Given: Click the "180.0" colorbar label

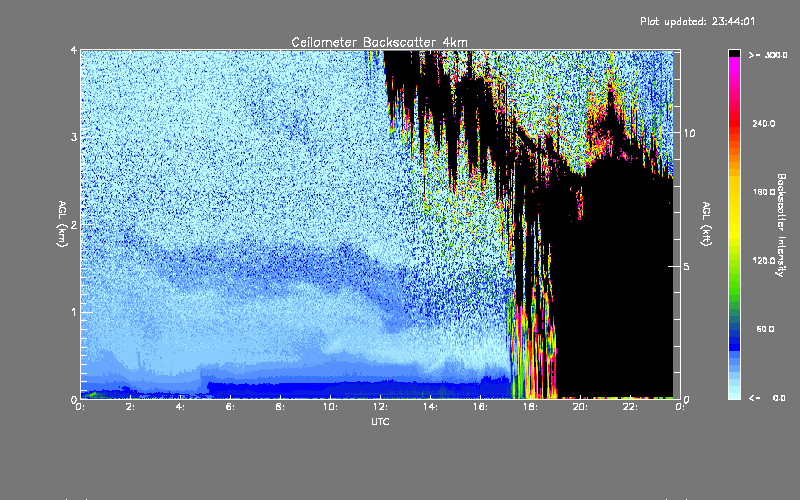Looking at the screenshot, I should pos(764,192).
